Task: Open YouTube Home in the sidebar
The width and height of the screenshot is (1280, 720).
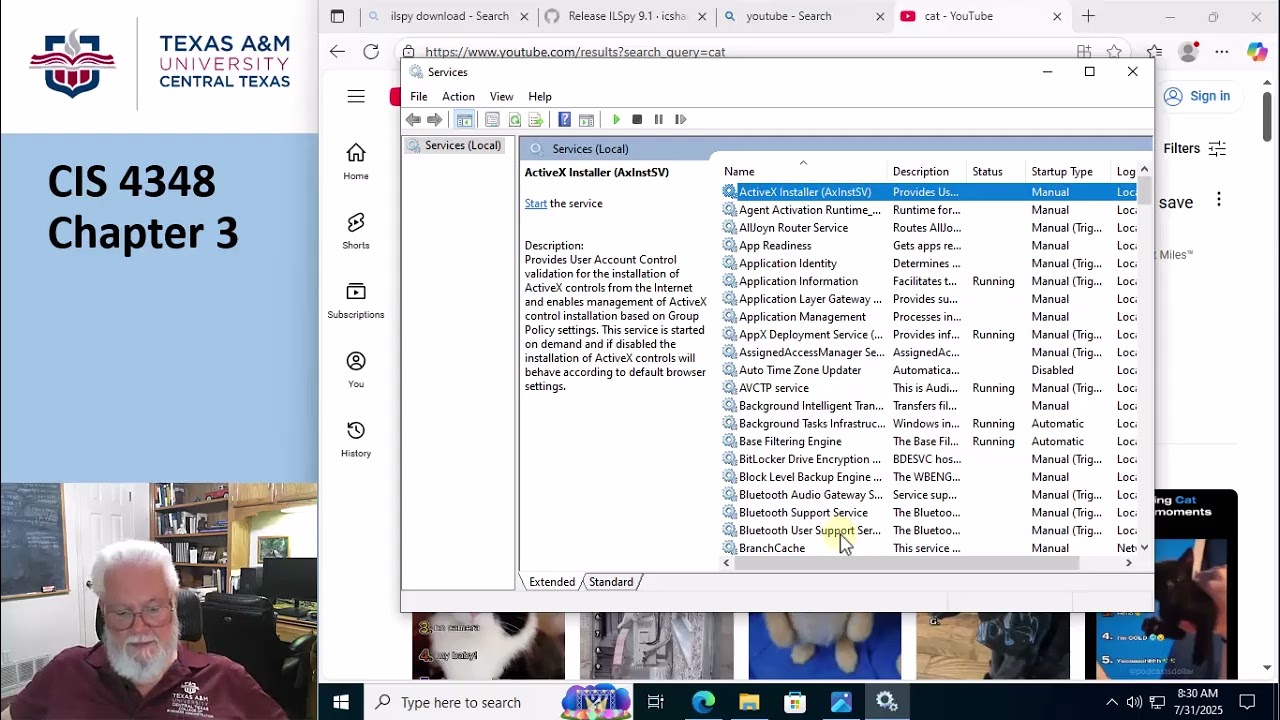Action: point(356,161)
